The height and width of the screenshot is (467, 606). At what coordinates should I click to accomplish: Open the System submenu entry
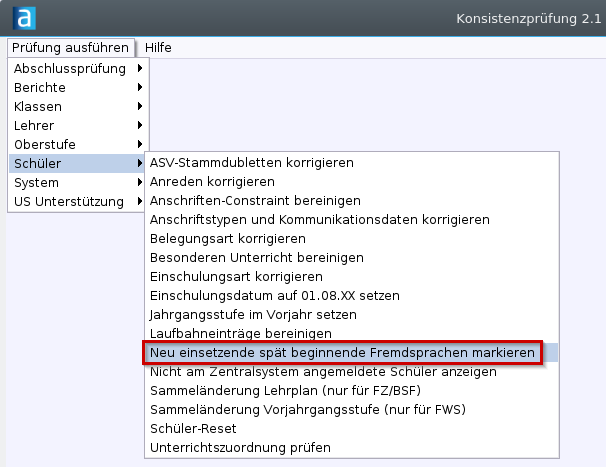pos(77,182)
